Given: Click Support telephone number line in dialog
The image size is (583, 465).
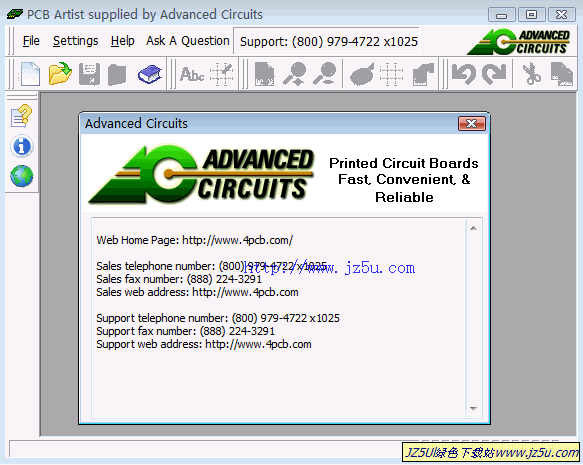Looking at the screenshot, I should coord(218,318).
